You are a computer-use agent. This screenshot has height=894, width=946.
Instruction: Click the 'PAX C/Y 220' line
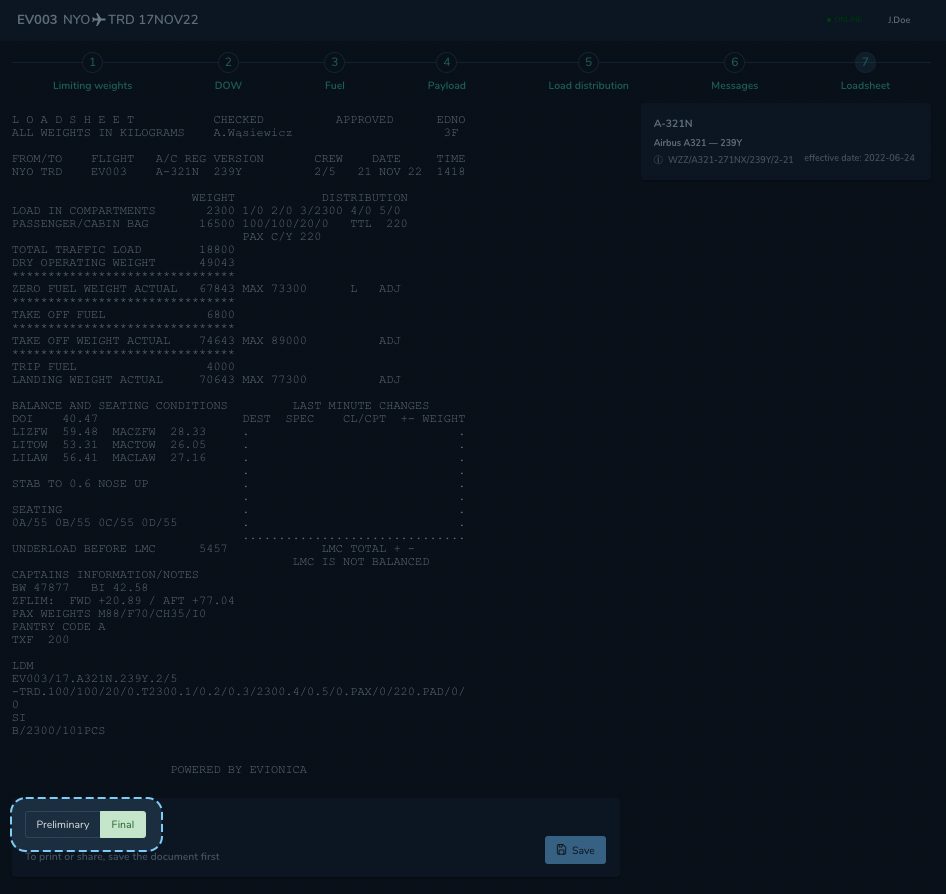pos(282,237)
